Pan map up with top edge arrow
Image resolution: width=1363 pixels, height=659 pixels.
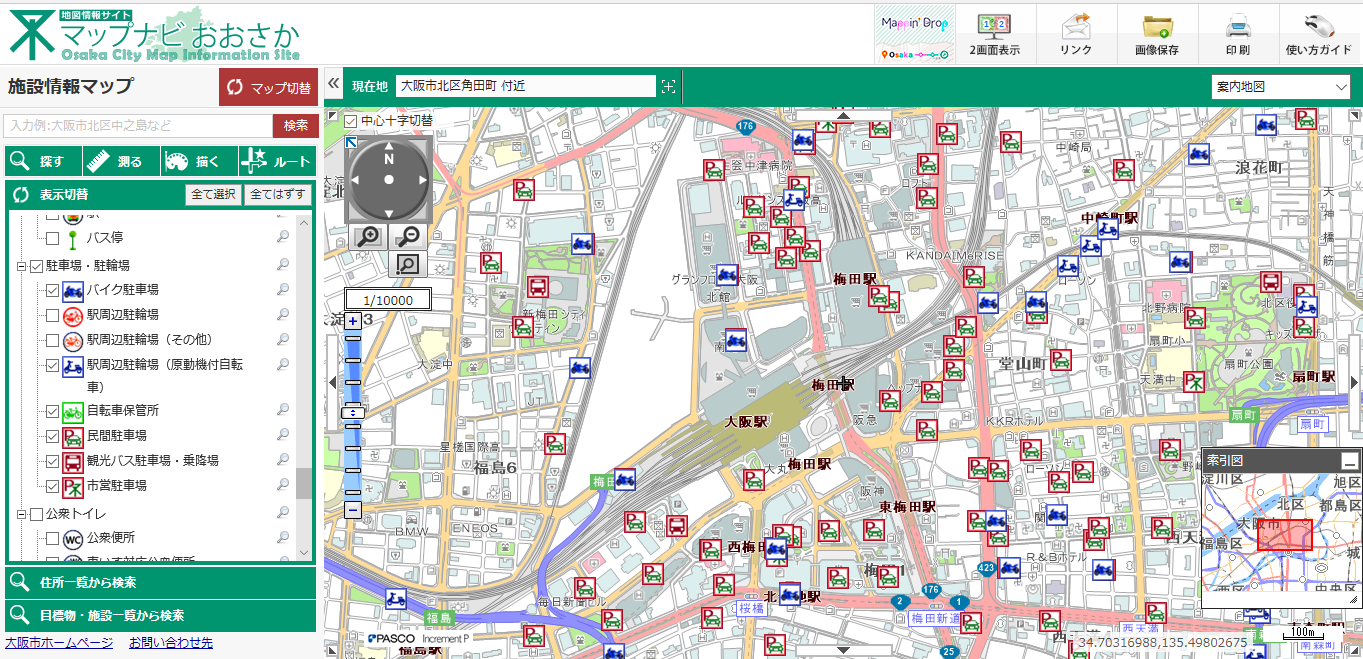[843, 115]
